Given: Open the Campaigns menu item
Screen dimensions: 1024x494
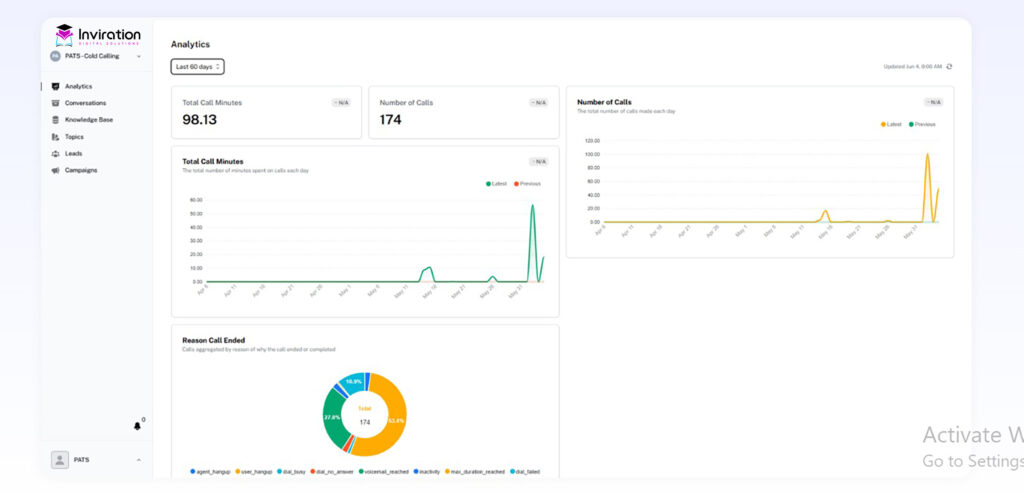Looking at the screenshot, I should click(81, 170).
